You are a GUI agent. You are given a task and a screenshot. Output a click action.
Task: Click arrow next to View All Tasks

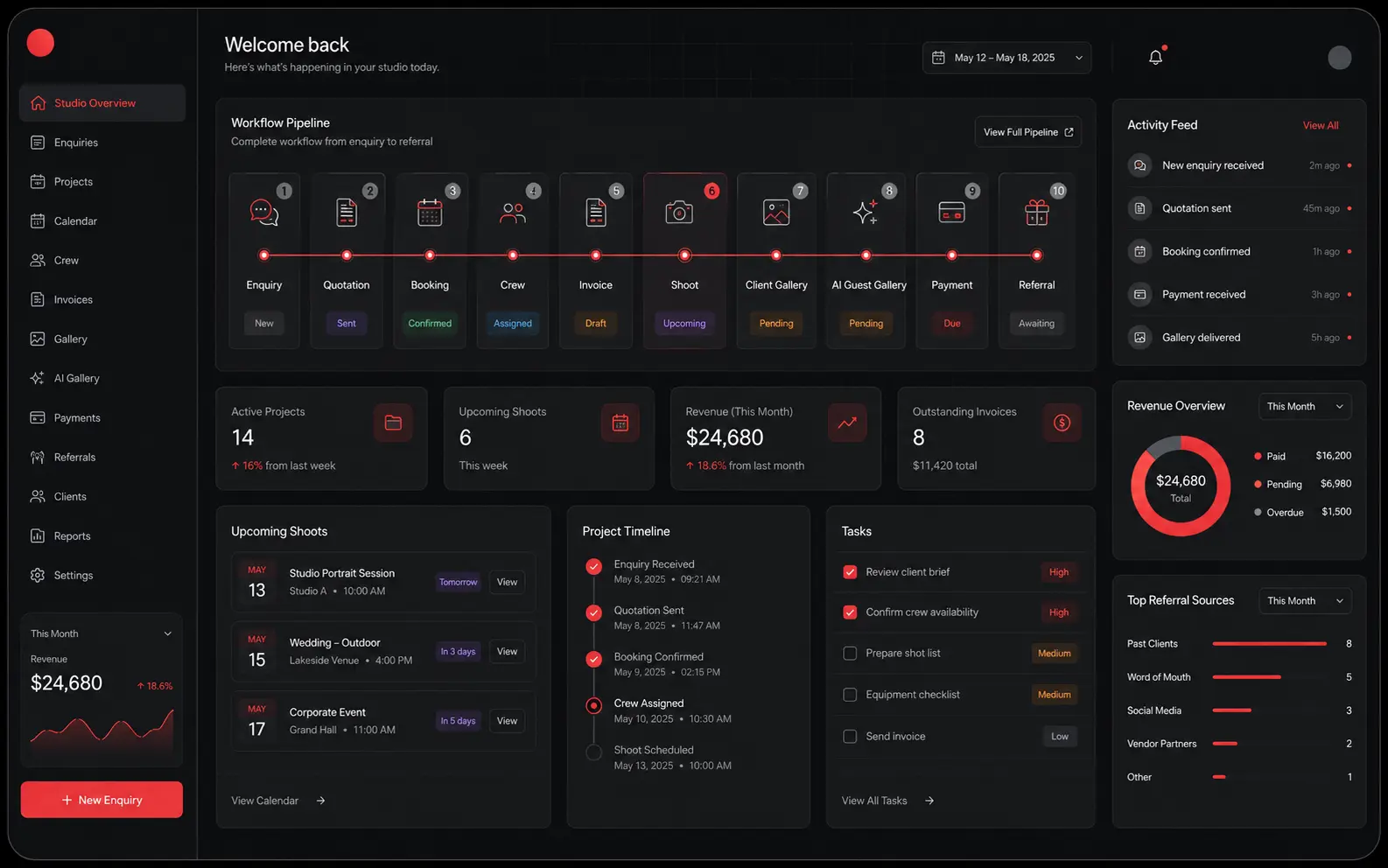click(929, 801)
